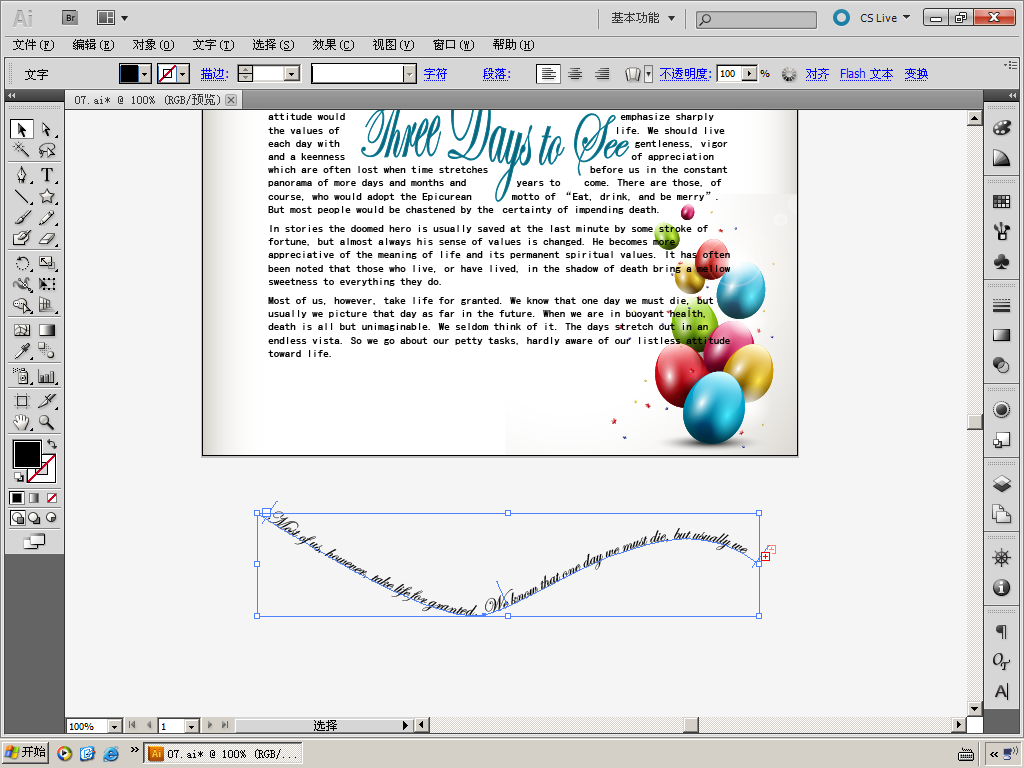The width and height of the screenshot is (1024, 768).
Task: Select the Type tool
Action: pyautogui.click(x=46, y=175)
